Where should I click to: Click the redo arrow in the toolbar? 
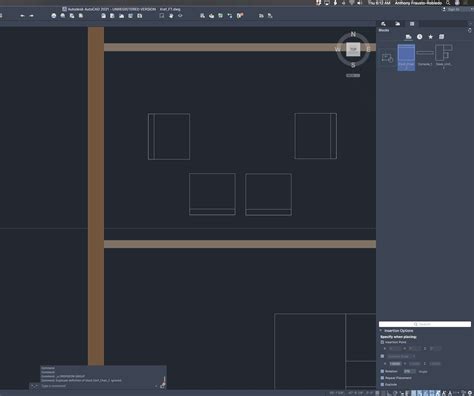click(31, 16)
